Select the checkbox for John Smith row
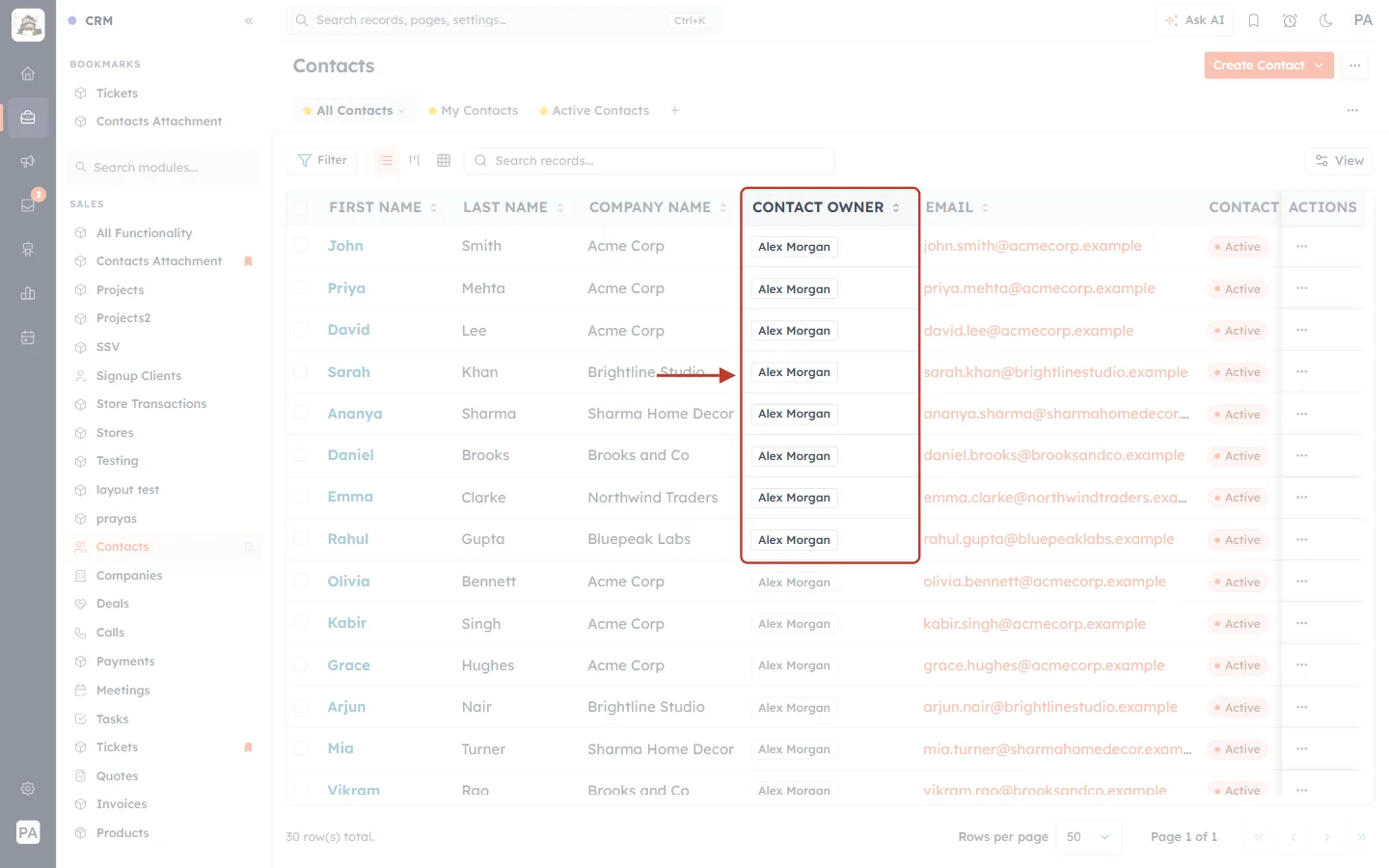This screenshot has width=1389, height=868. pos(301,246)
